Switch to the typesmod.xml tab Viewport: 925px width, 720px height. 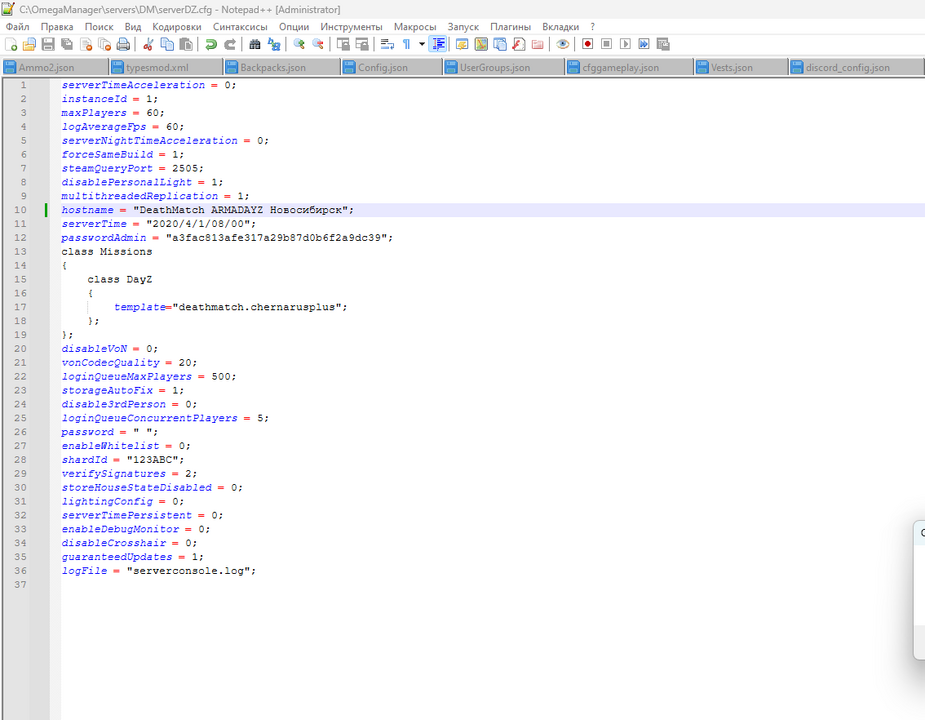[166, 67]
